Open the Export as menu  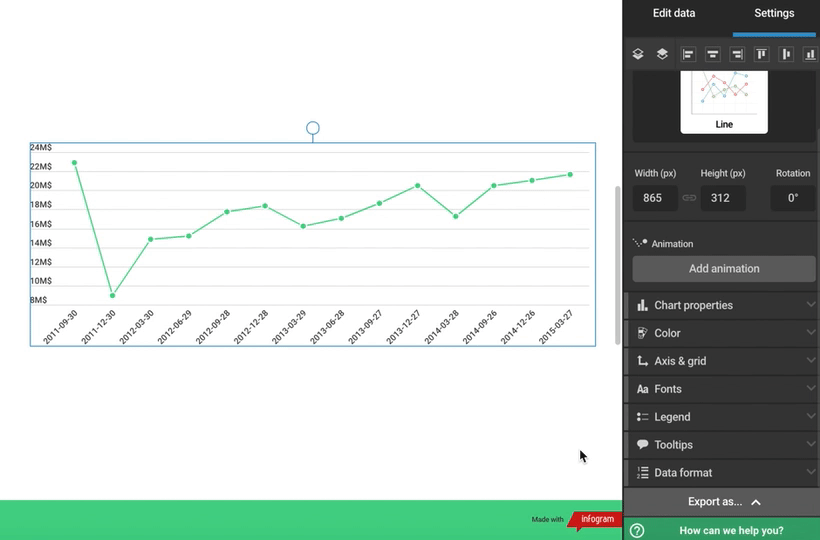[x=722, y=502]
